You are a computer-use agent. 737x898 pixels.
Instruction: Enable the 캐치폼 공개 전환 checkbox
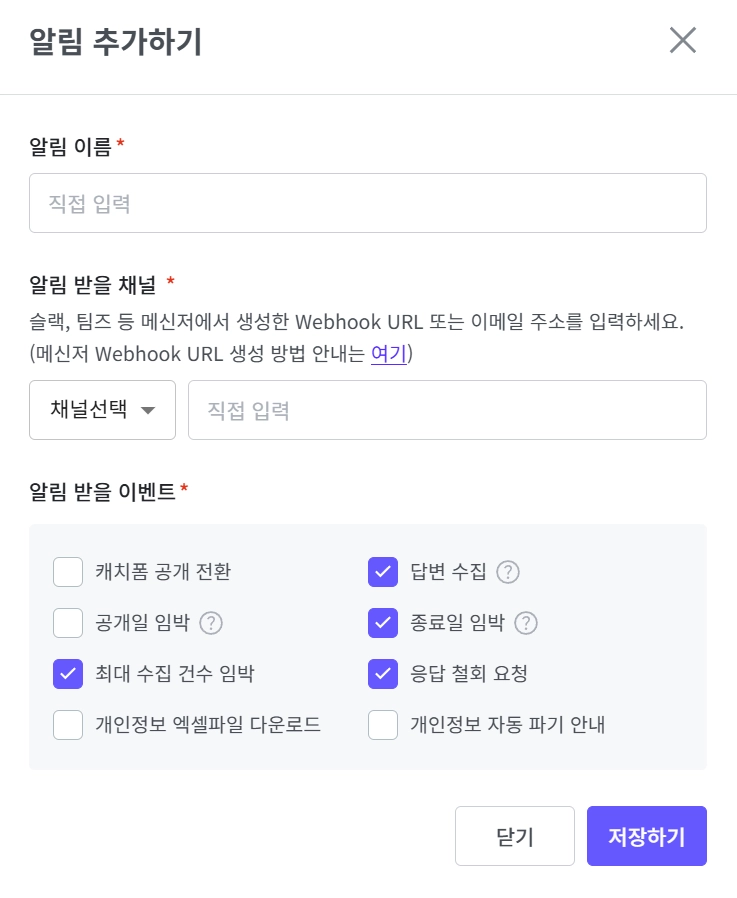point(68,572)
